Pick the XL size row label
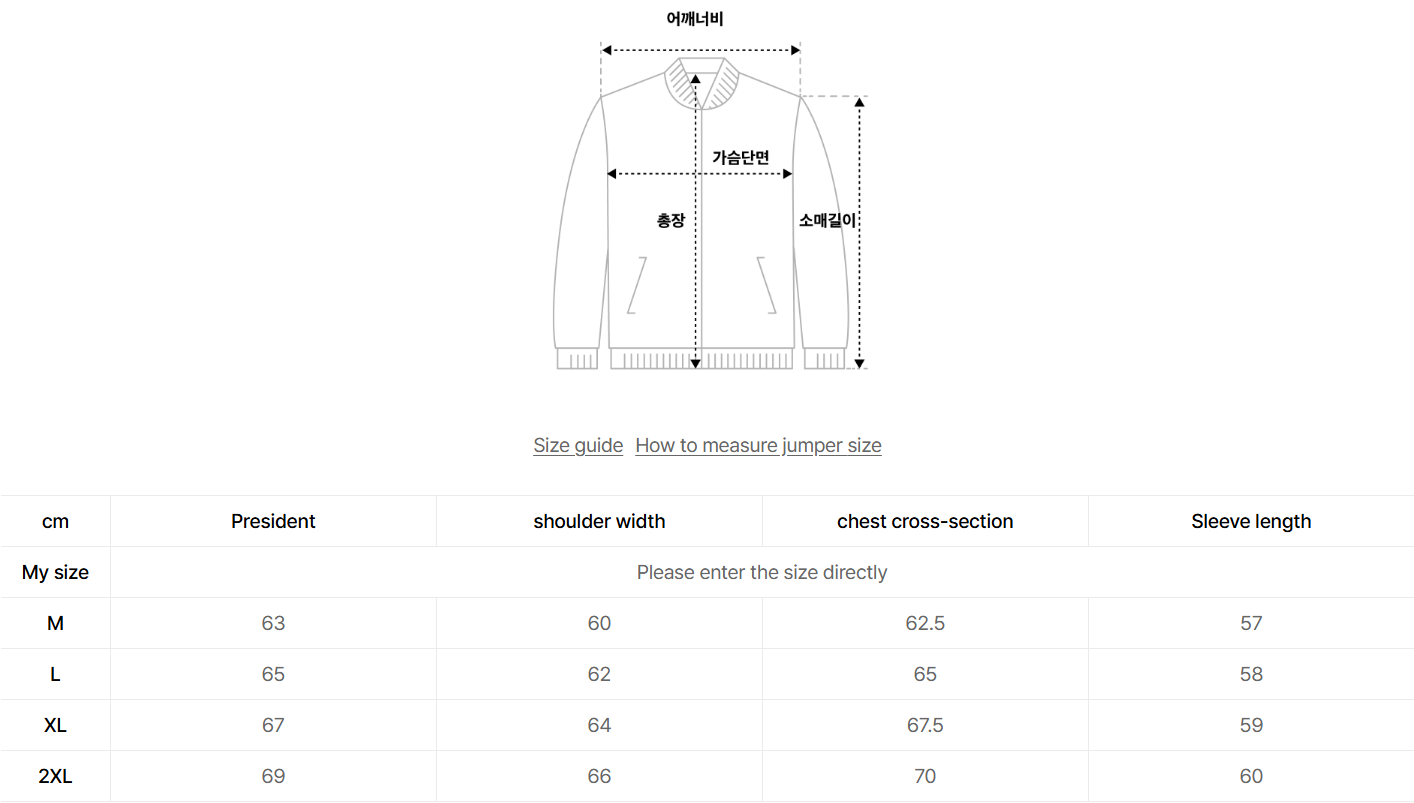 click(x=55, y=726)
